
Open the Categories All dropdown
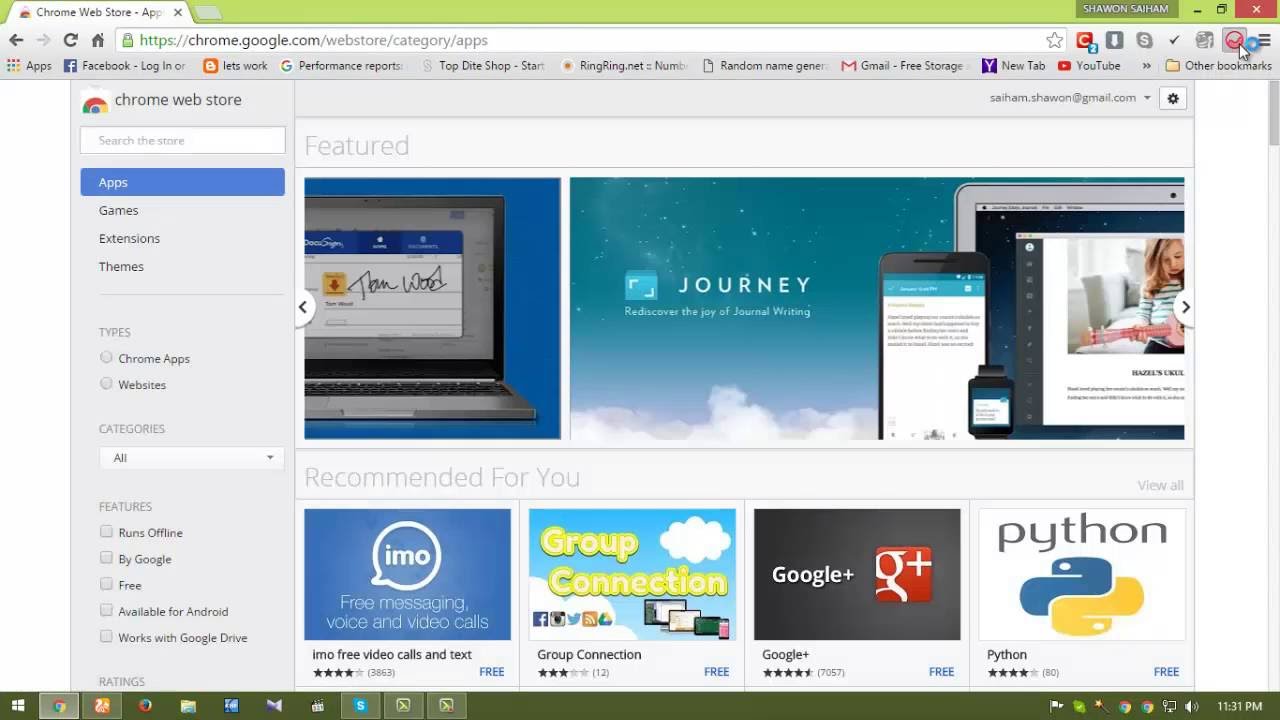click(192, 458)
